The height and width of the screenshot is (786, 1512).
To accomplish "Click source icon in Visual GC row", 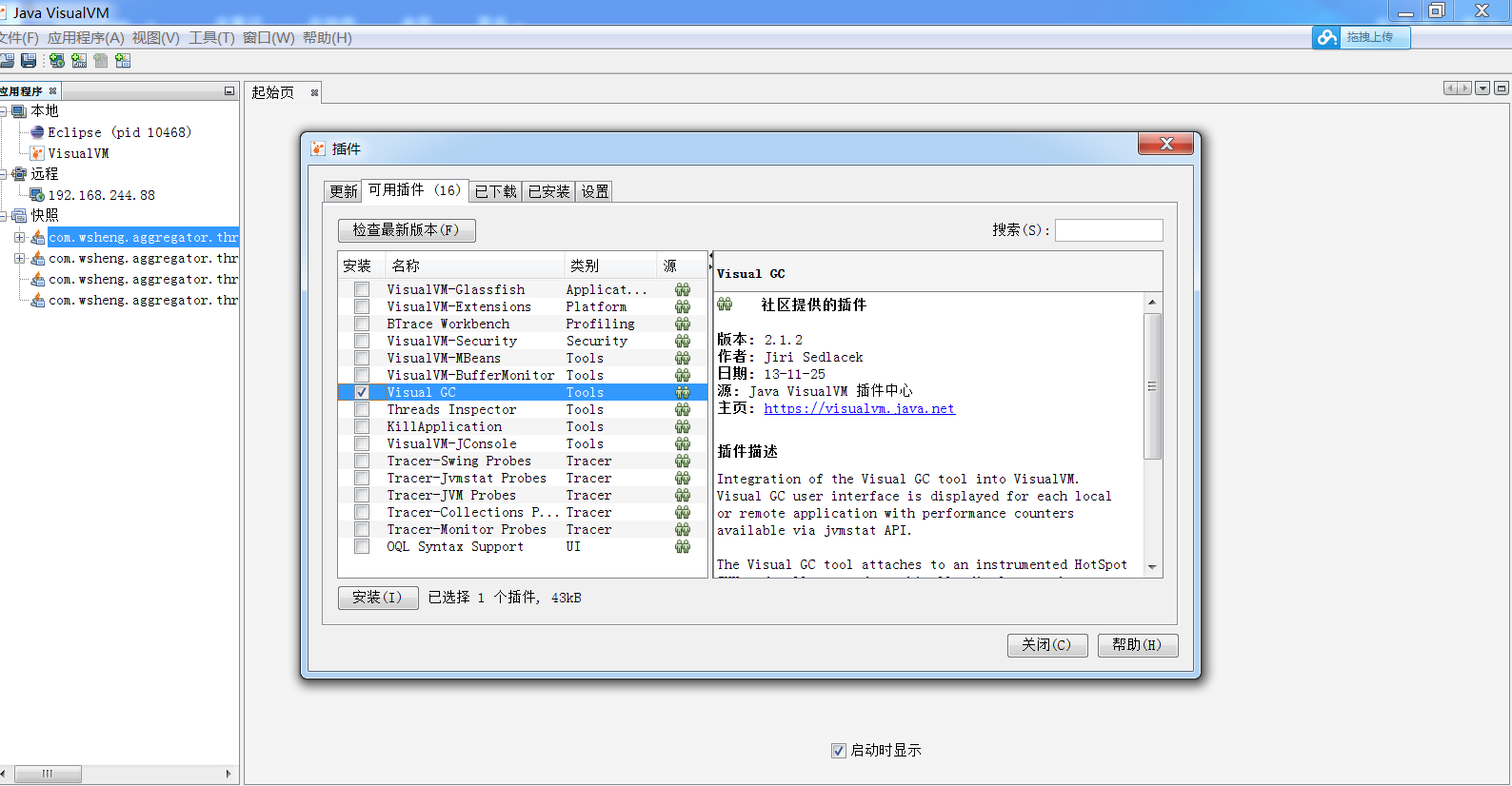I will click(x=683, y=392).
